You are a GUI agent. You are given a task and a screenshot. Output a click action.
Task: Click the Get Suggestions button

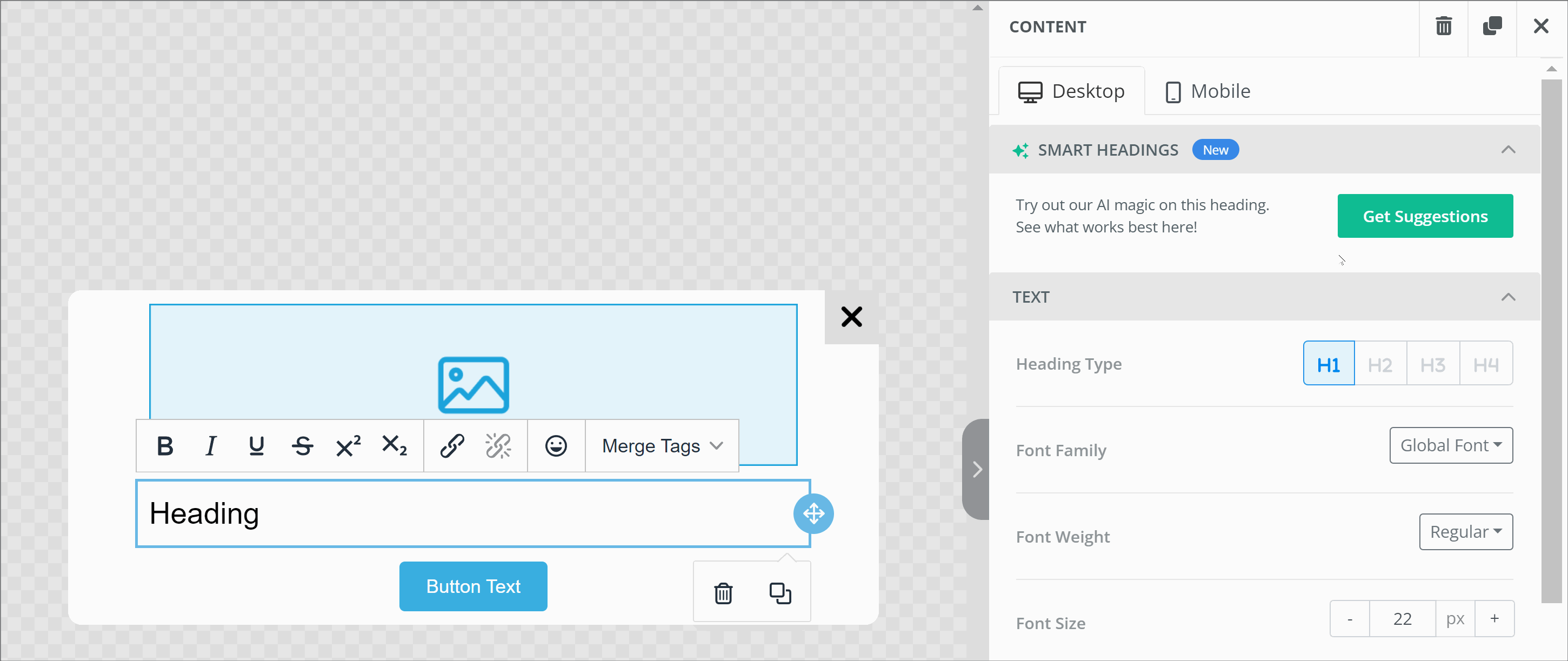tap(1424, 216)
